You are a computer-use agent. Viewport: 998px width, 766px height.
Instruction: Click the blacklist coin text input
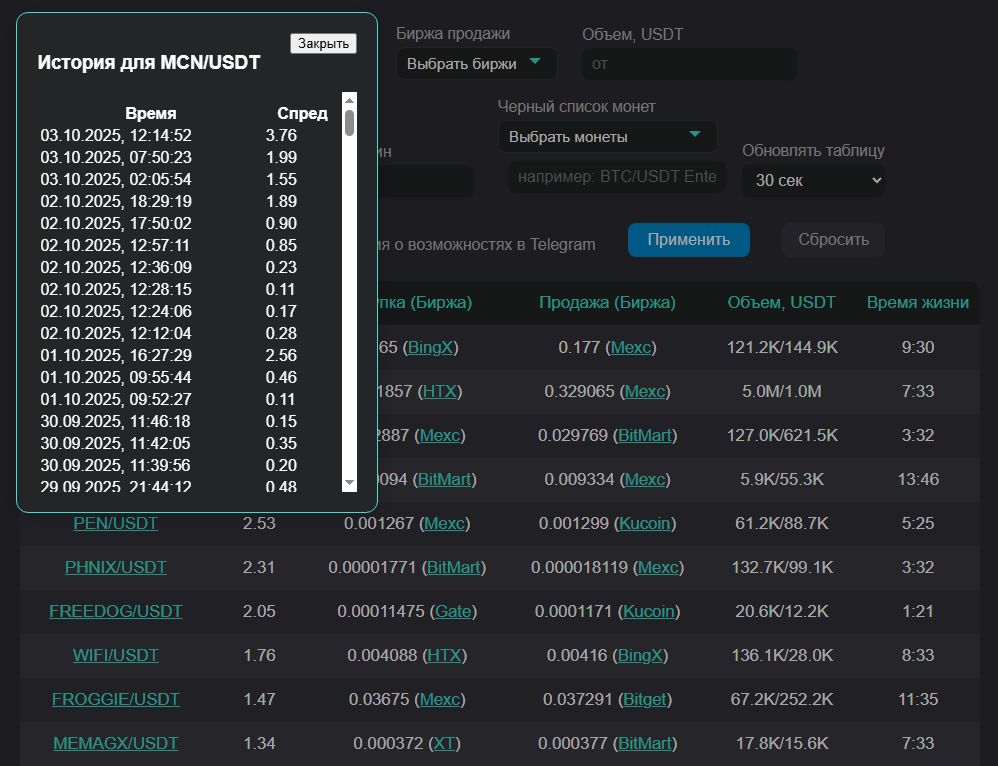pos(616,176)
